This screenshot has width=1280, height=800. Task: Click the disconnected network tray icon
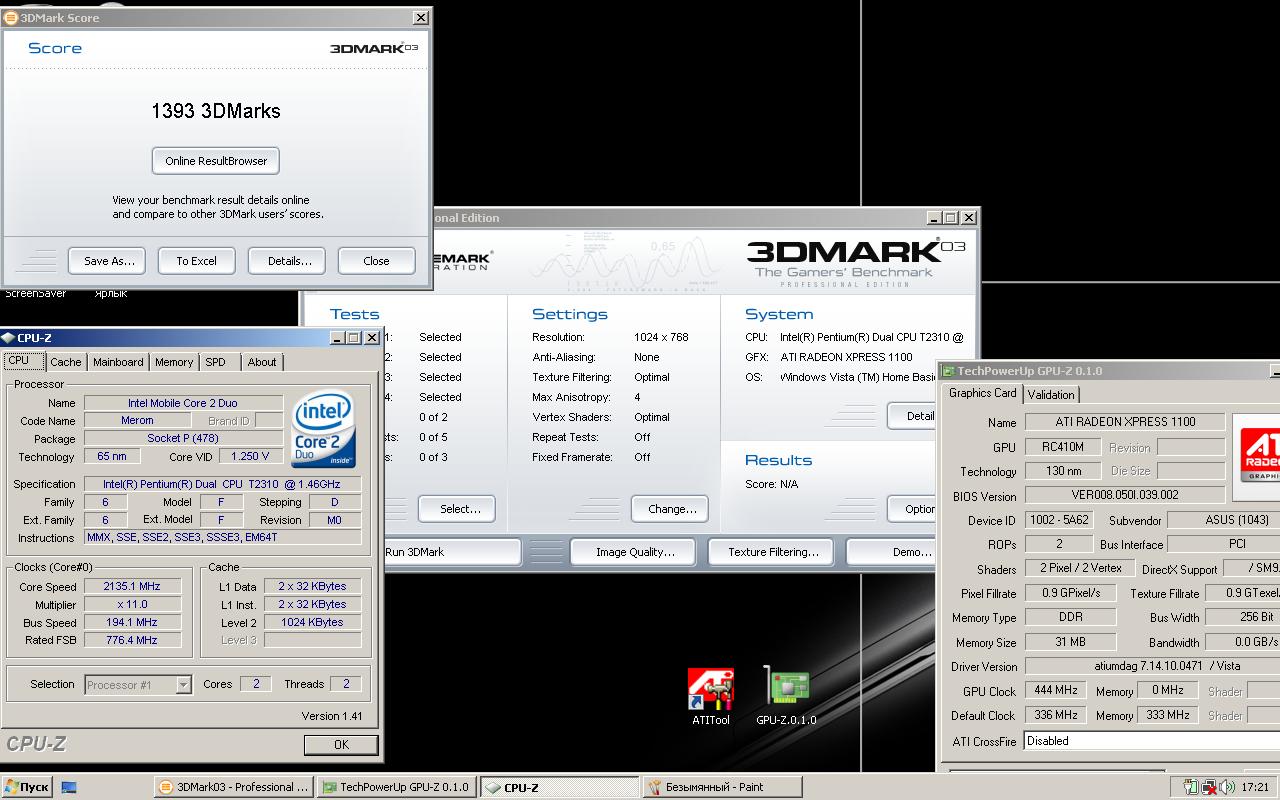point(1209,787)
